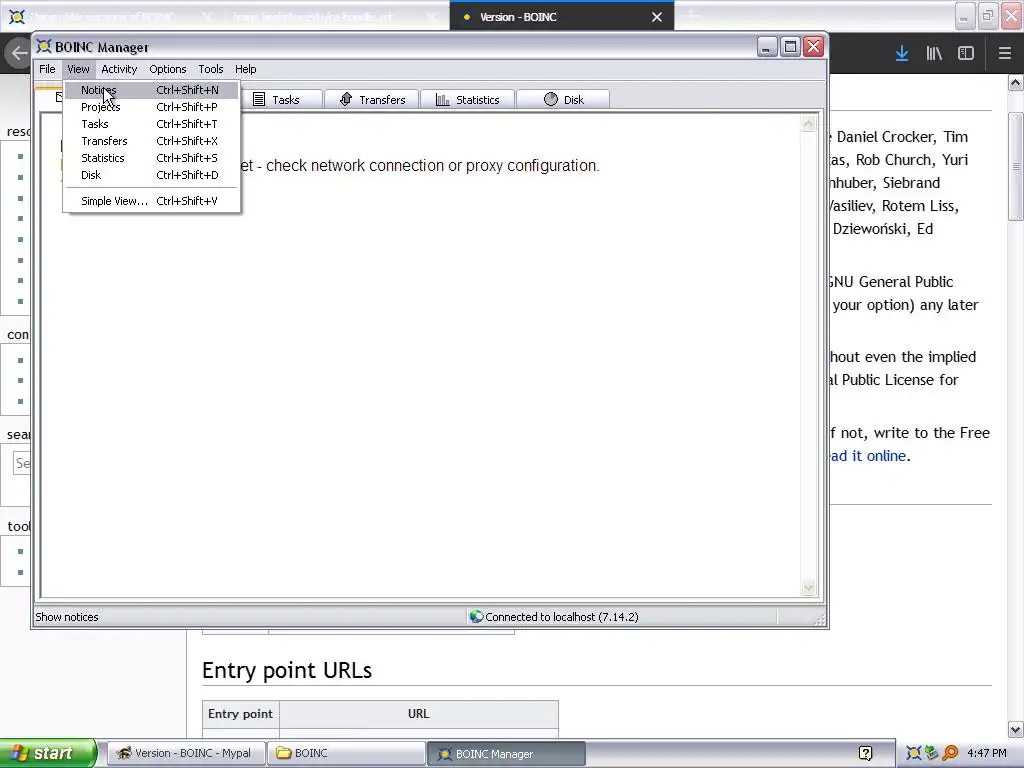Choose Tasks entry in the View menu

[152, 124]
